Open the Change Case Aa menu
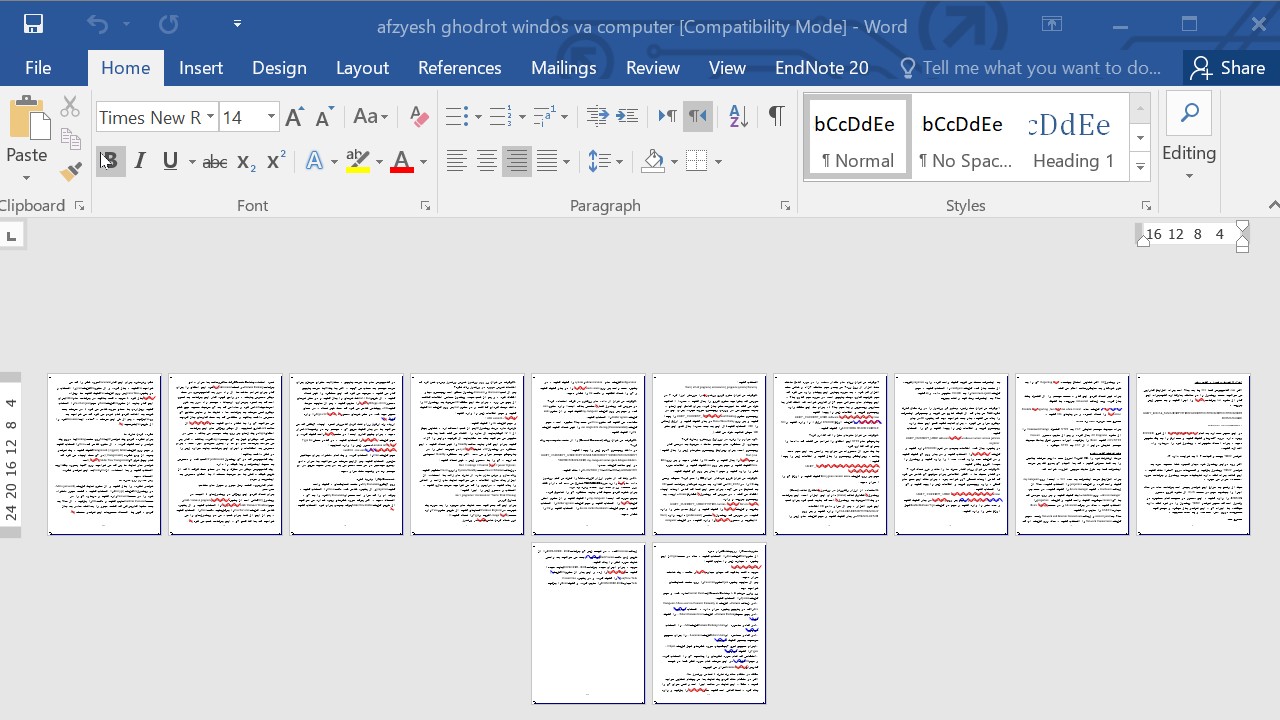The height and width of the screenshot is (720, 1280). tap(370, 117)
